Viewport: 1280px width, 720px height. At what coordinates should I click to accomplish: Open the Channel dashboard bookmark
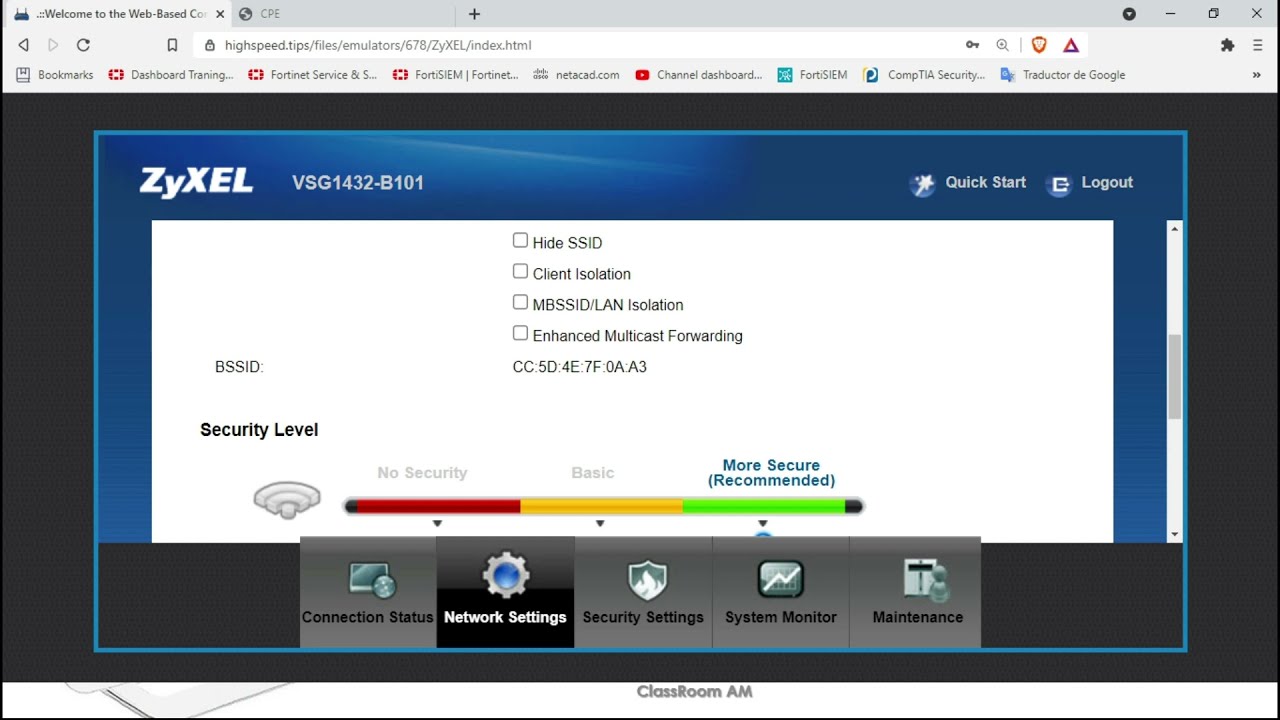(699, 75)
